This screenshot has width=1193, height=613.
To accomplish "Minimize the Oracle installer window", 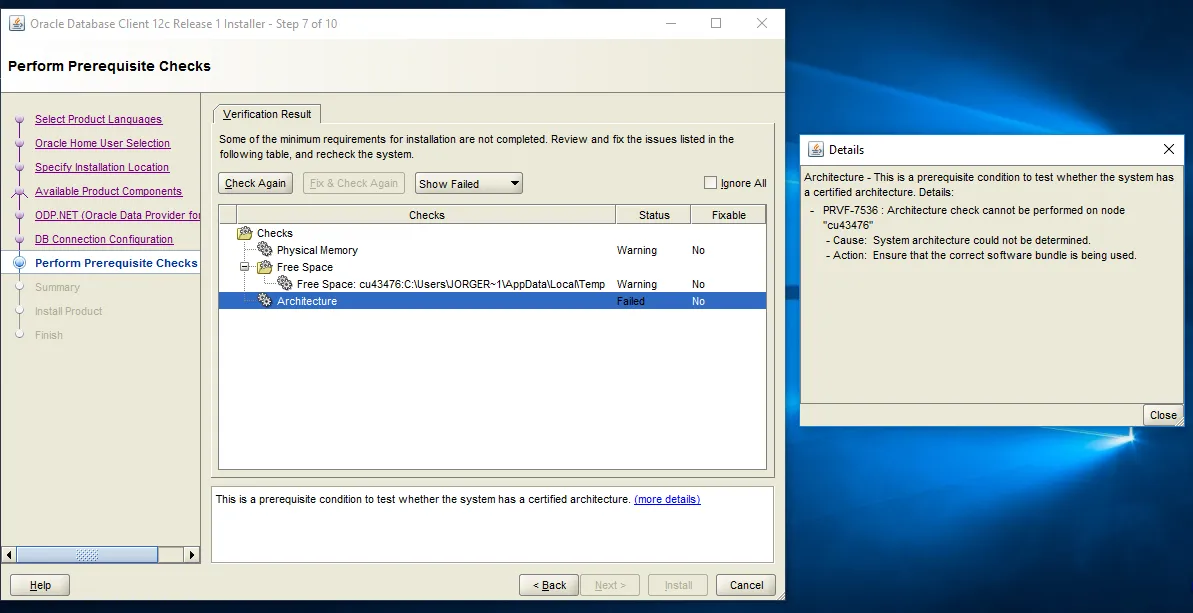I will coord(670,24).
